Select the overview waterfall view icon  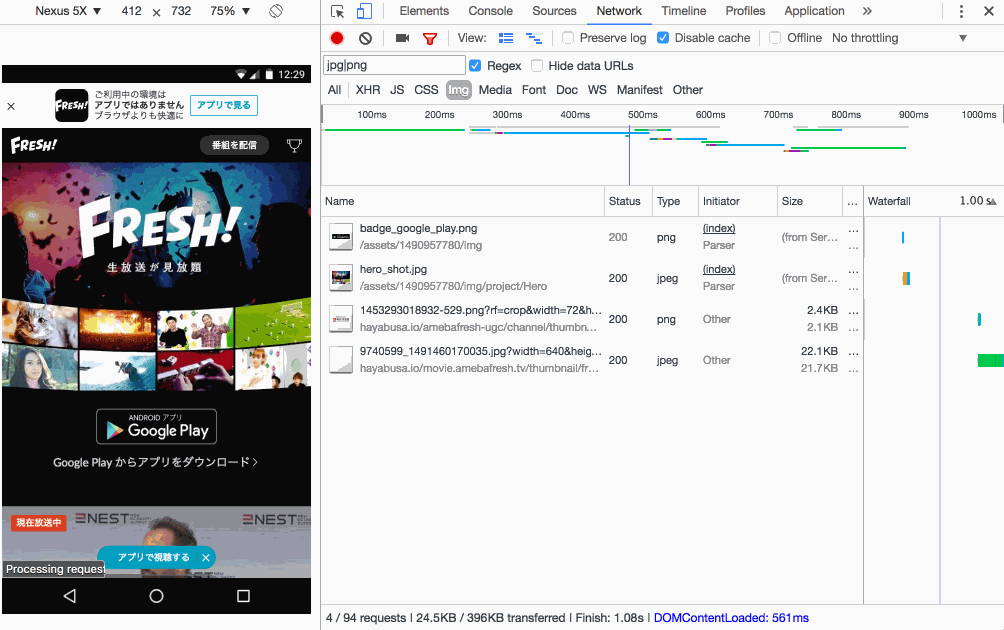point(533,38)
